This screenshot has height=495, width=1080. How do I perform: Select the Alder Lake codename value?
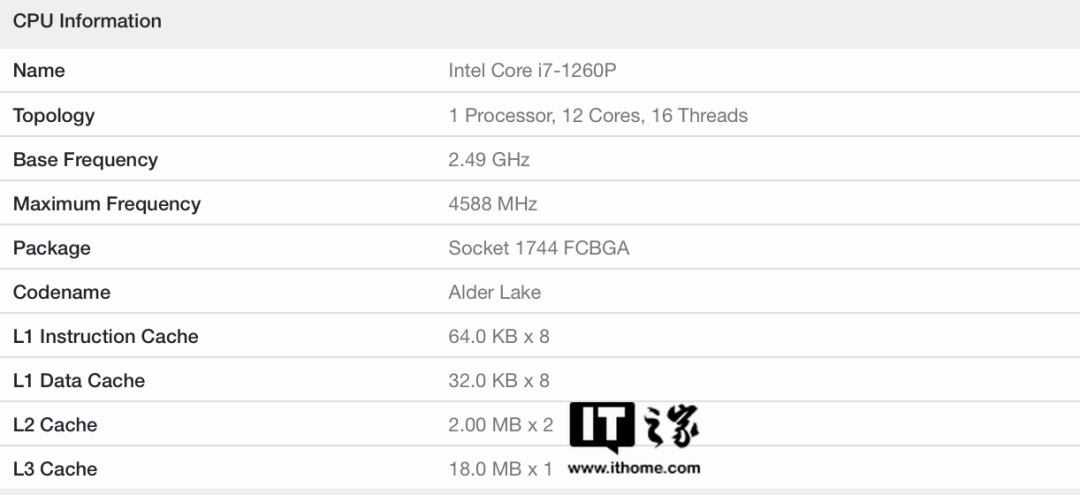click(x=495, y=292)
